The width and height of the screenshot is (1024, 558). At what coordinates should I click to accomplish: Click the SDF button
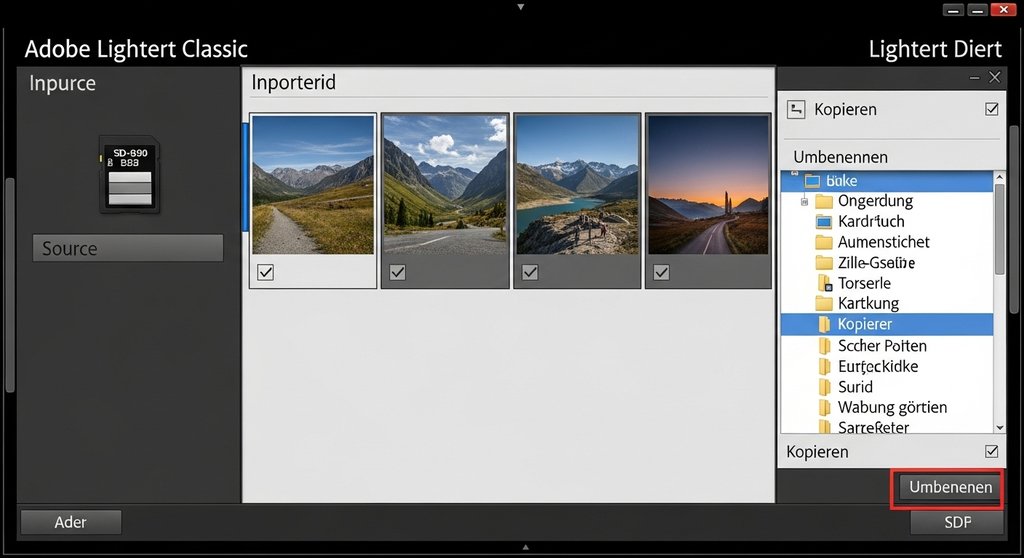tap(957, 522)
